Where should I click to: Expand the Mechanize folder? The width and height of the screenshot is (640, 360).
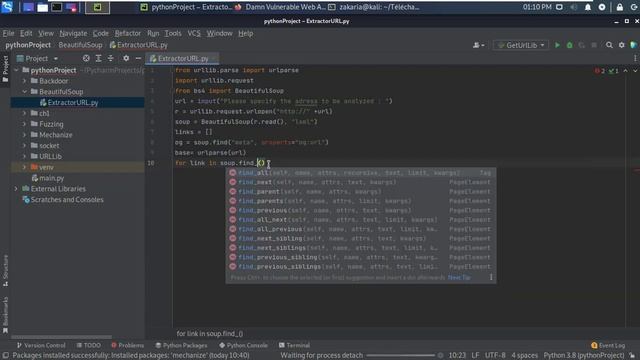click(x=24, y=135)
